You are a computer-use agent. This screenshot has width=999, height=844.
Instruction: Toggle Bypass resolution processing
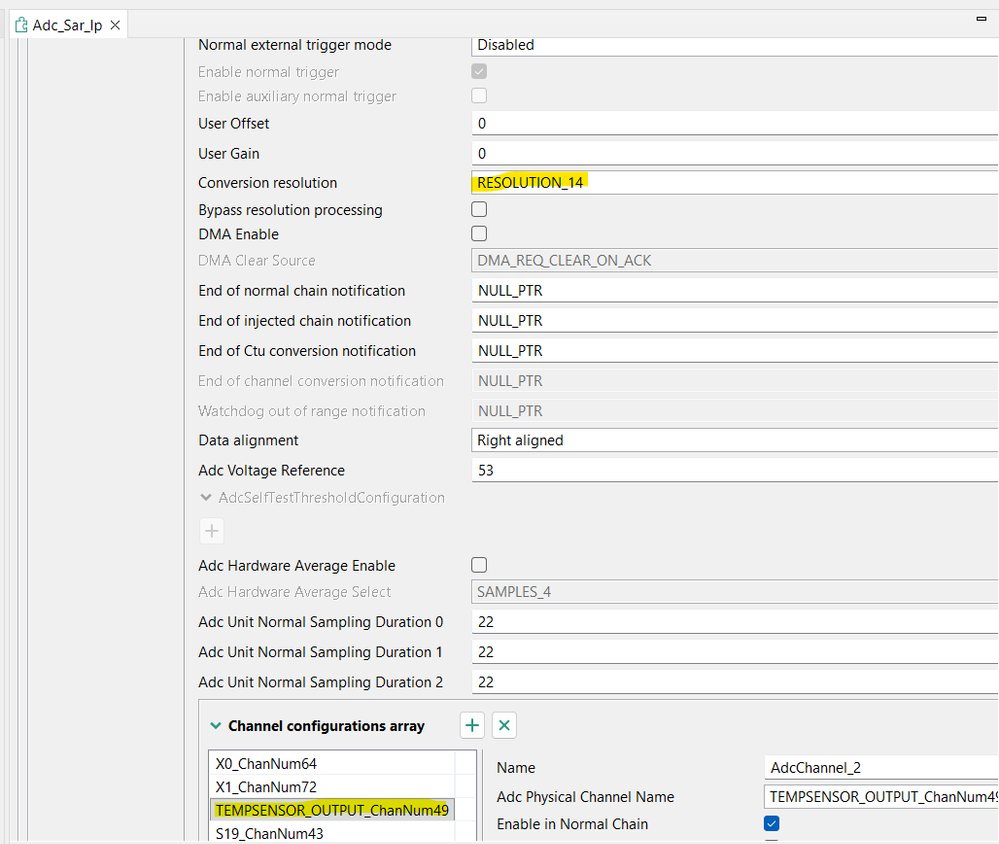click(478, 209)
